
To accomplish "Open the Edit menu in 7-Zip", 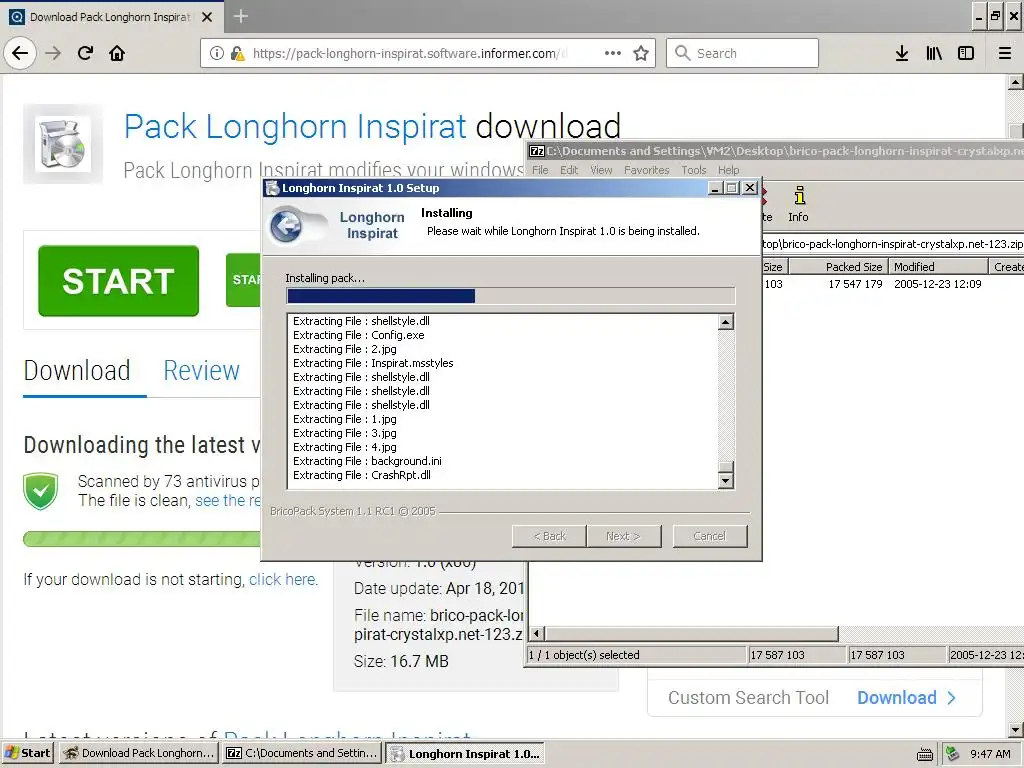I will pyautogui.click(x=569, y=170).
